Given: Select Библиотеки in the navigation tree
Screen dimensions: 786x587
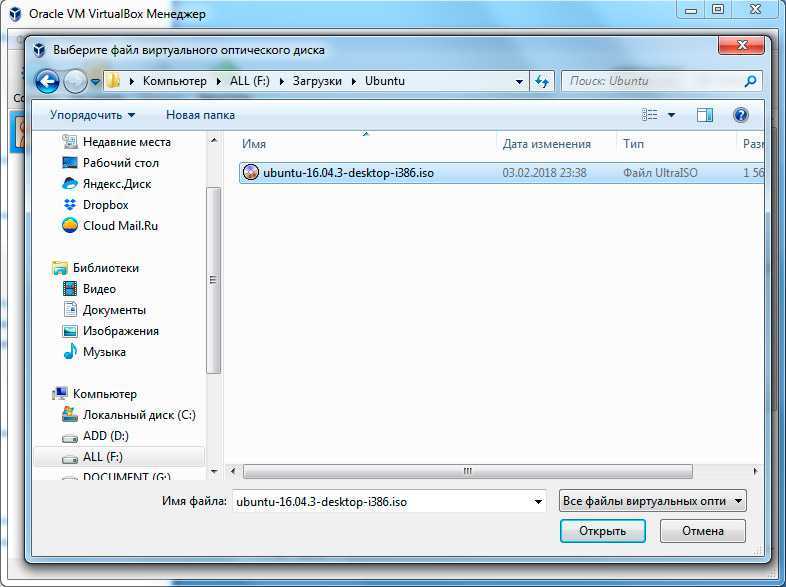Looking at the screenshot, I should (x=105, y=268).
